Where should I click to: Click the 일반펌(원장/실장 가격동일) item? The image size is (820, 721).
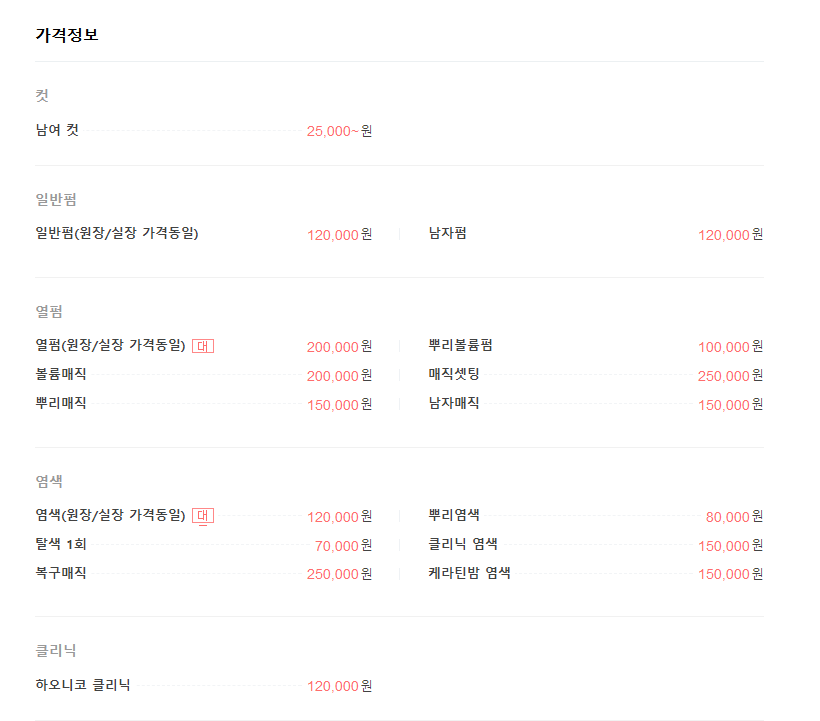coord(116,233)
